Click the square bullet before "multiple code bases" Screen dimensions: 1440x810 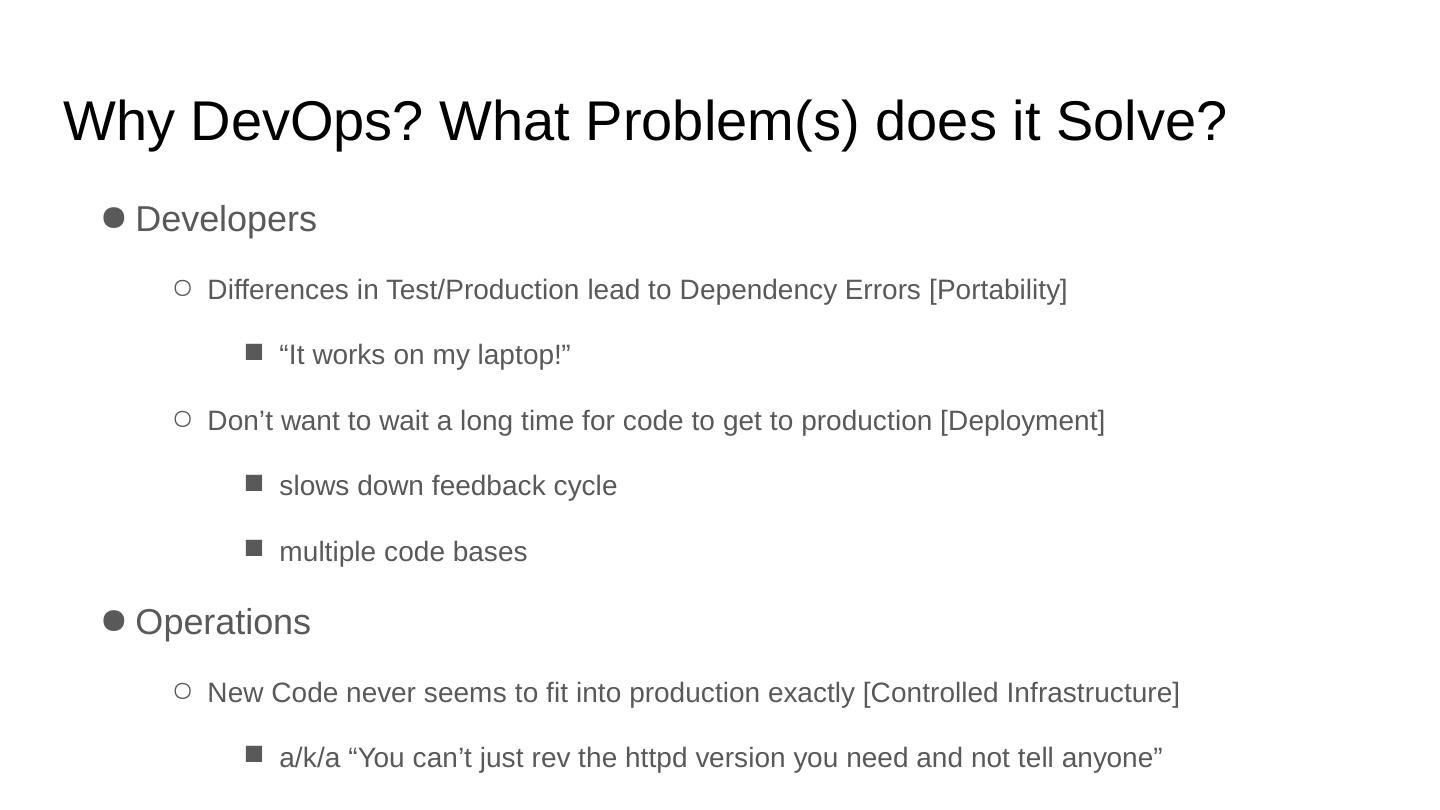tap(254, 549)
